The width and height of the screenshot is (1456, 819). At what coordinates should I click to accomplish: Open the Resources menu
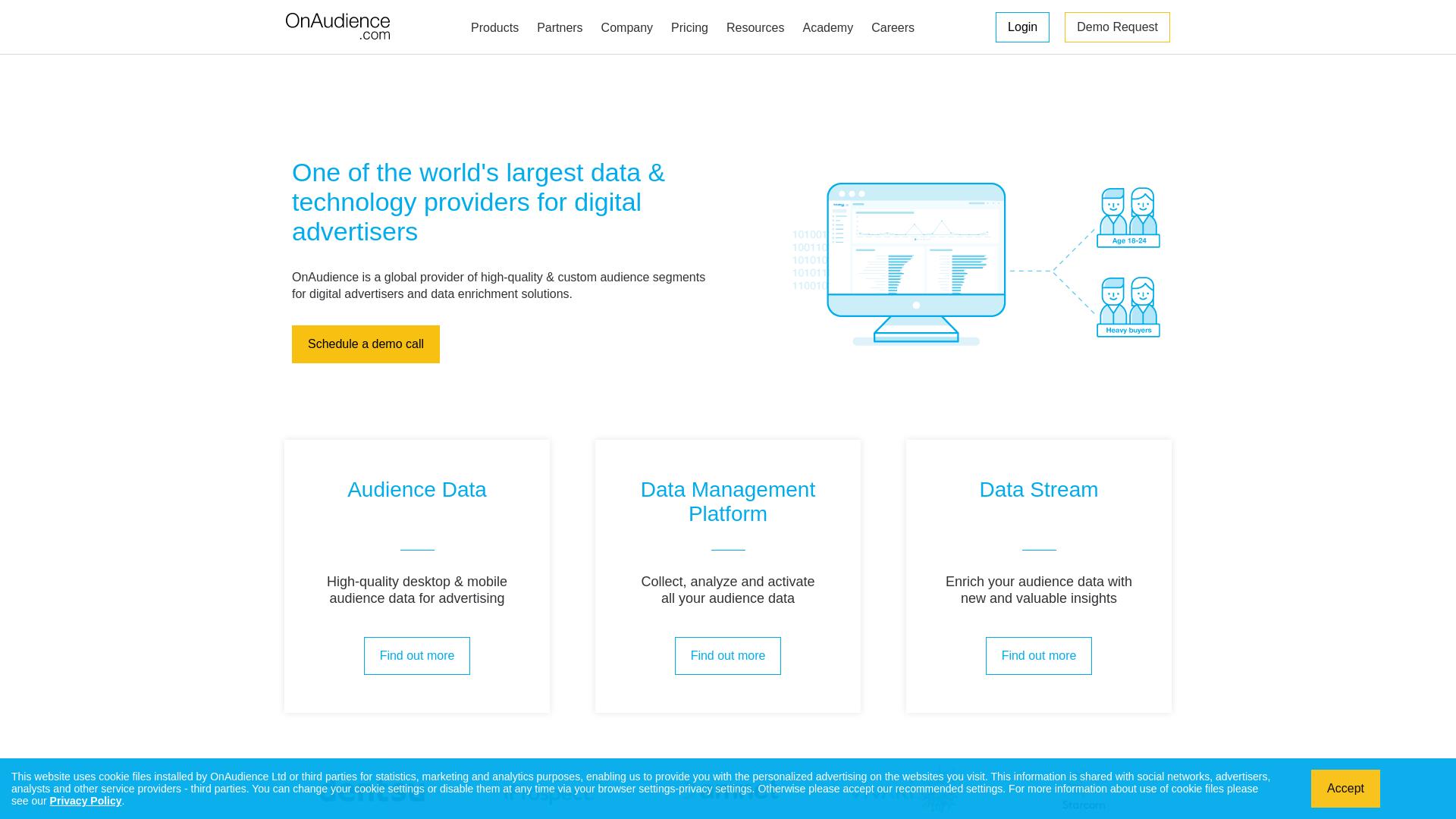point(755,27)
